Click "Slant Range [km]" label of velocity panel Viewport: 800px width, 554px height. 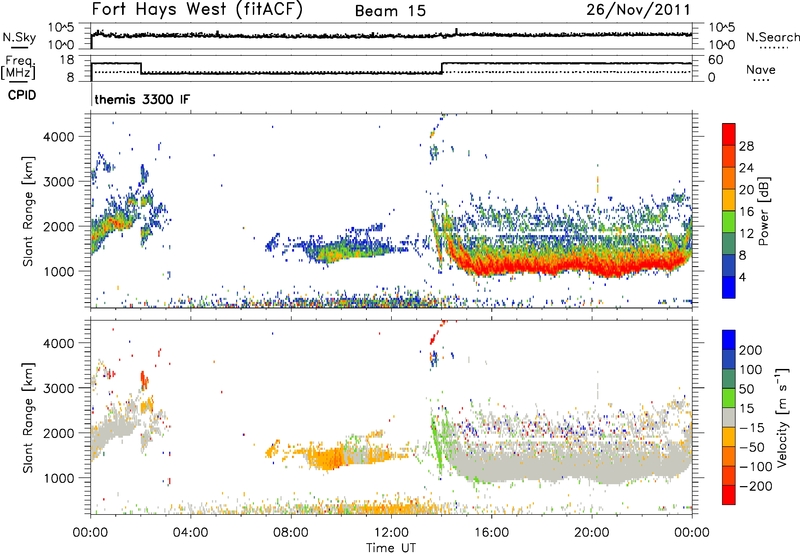pyautogui.click(x=28, y=418)
